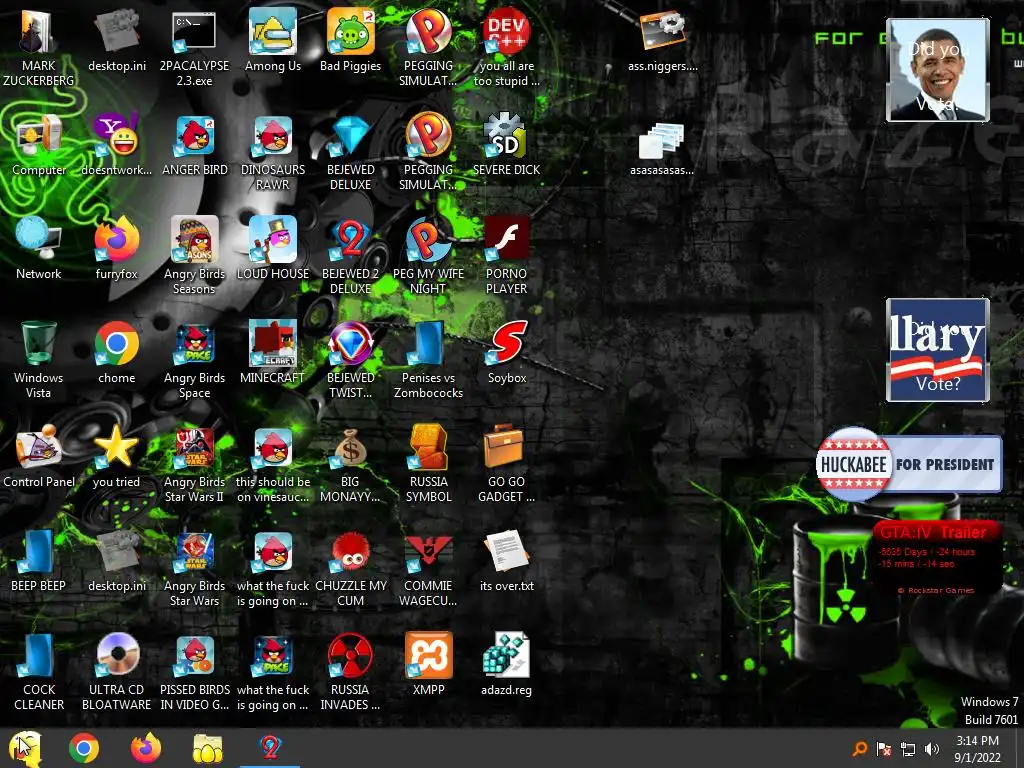Launch RUSSIA INVADES shortcut

351,671
